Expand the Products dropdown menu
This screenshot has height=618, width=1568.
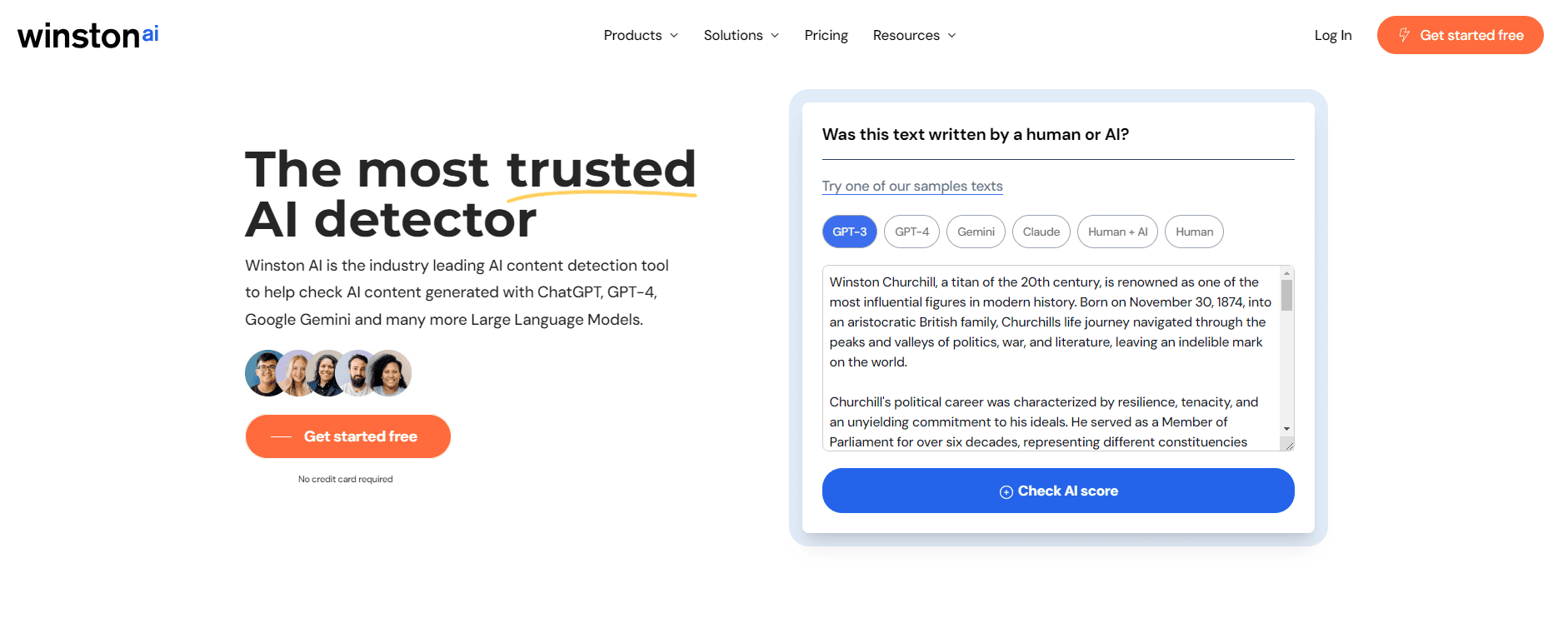coord(640,35)
